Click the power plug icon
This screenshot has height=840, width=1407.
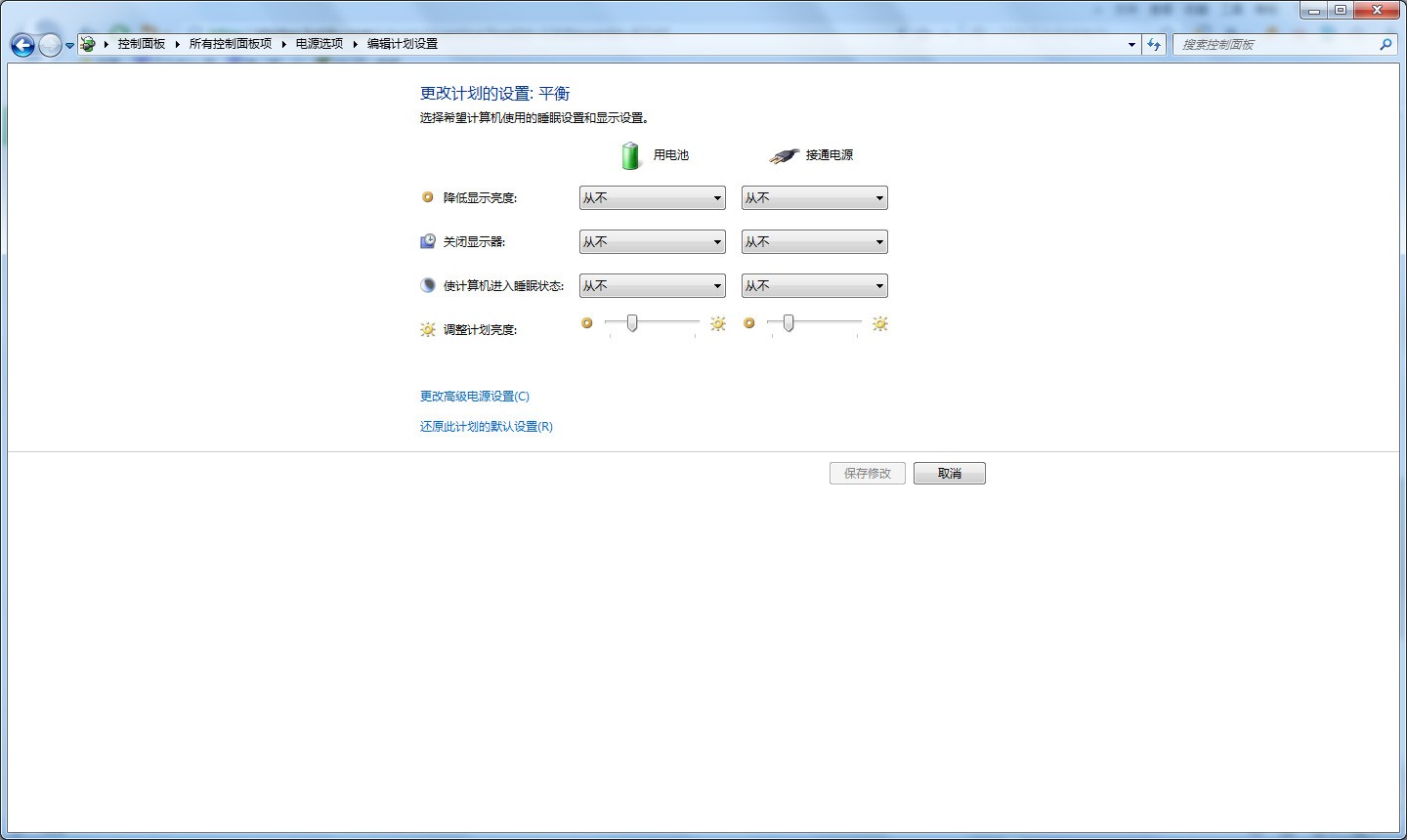tap(784, 155)
